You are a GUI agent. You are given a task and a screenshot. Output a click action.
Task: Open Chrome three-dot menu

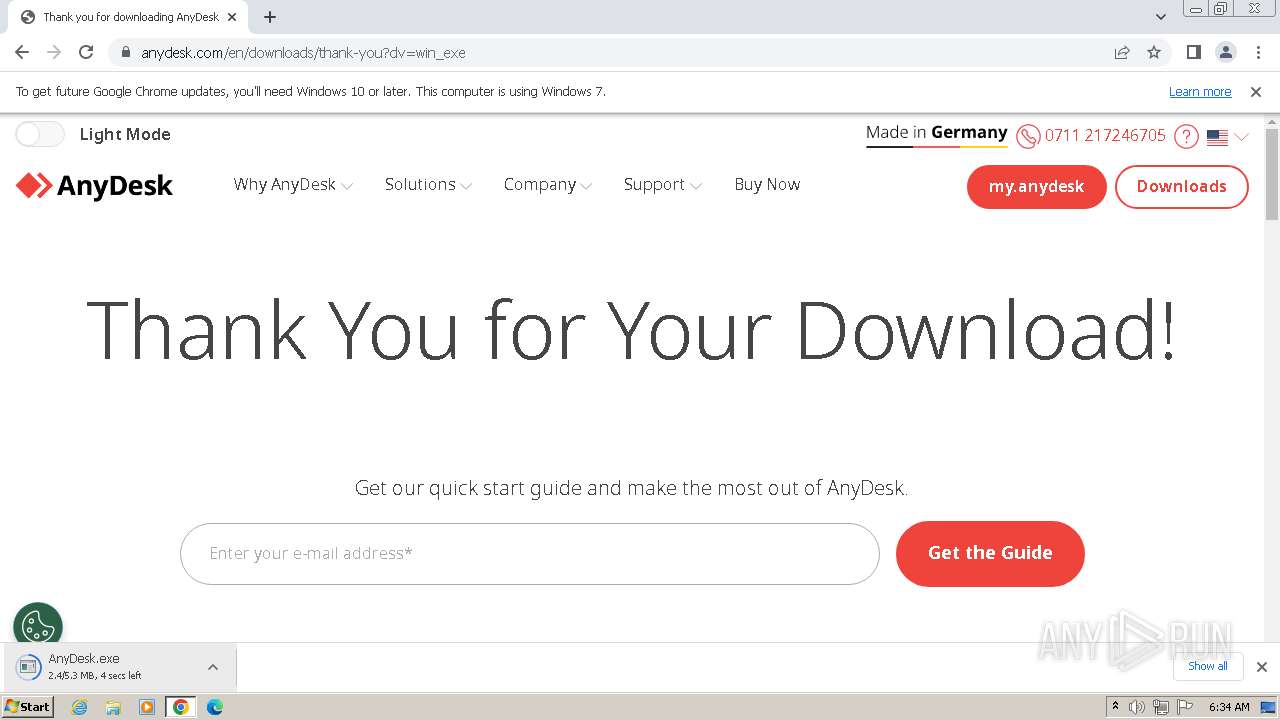click(x=1258, y=52)
